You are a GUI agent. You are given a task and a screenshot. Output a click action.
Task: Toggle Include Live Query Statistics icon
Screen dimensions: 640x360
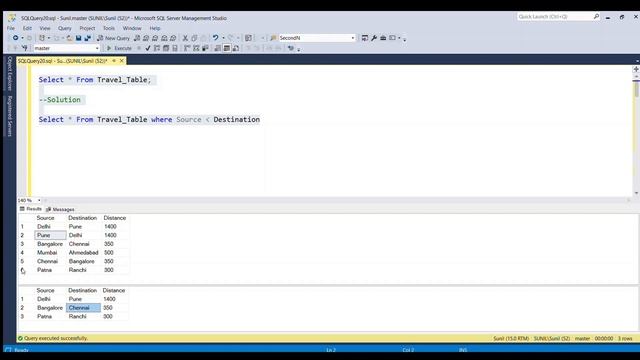(x=196, y=48)
